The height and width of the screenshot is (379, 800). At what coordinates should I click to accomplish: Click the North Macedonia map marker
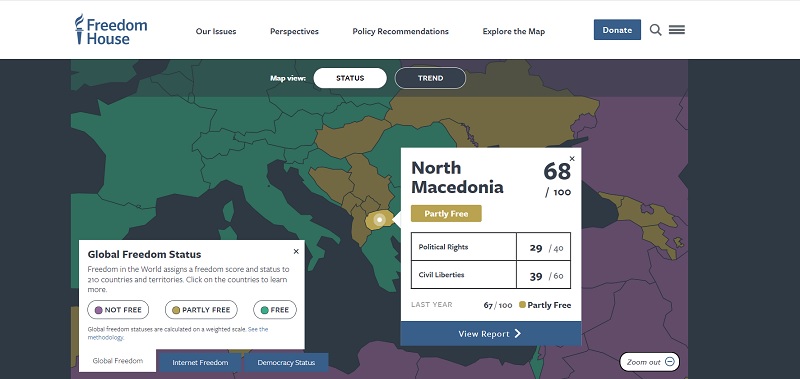tap(379, 220)
